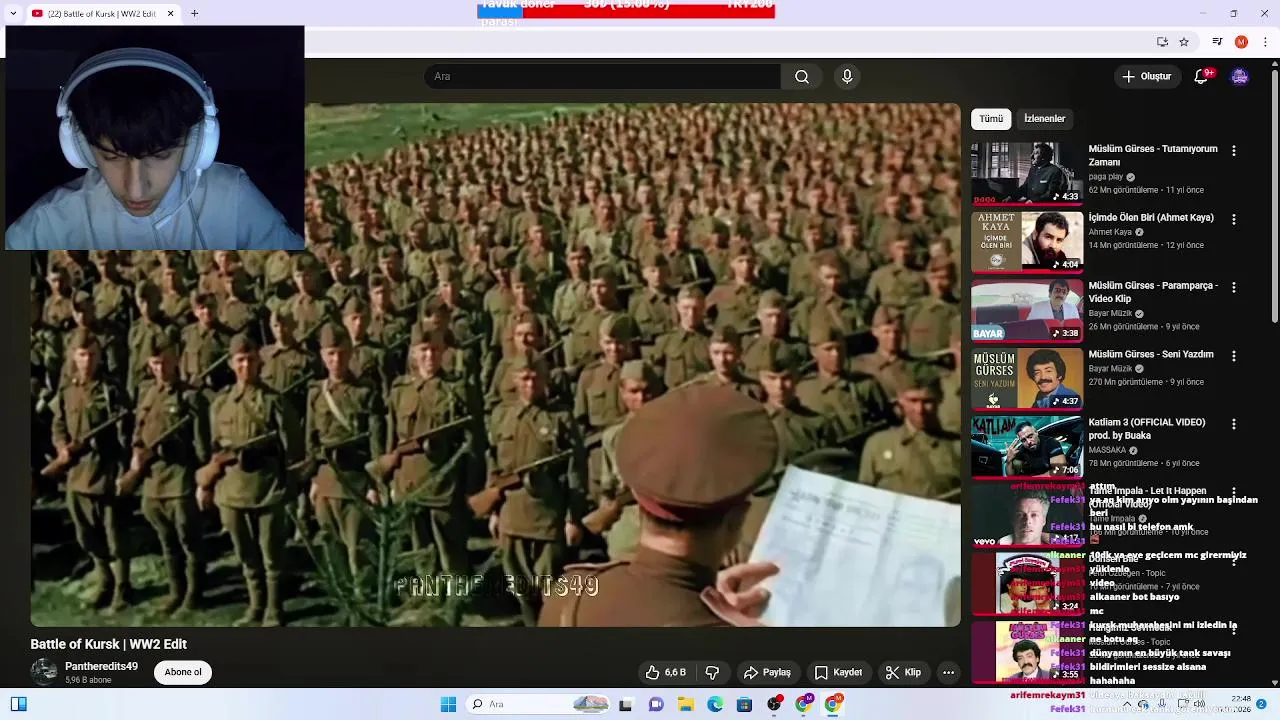Screen dimensions: 1280x720
Task: Close the Battle of Kursk browser tab
Action: 170,14
